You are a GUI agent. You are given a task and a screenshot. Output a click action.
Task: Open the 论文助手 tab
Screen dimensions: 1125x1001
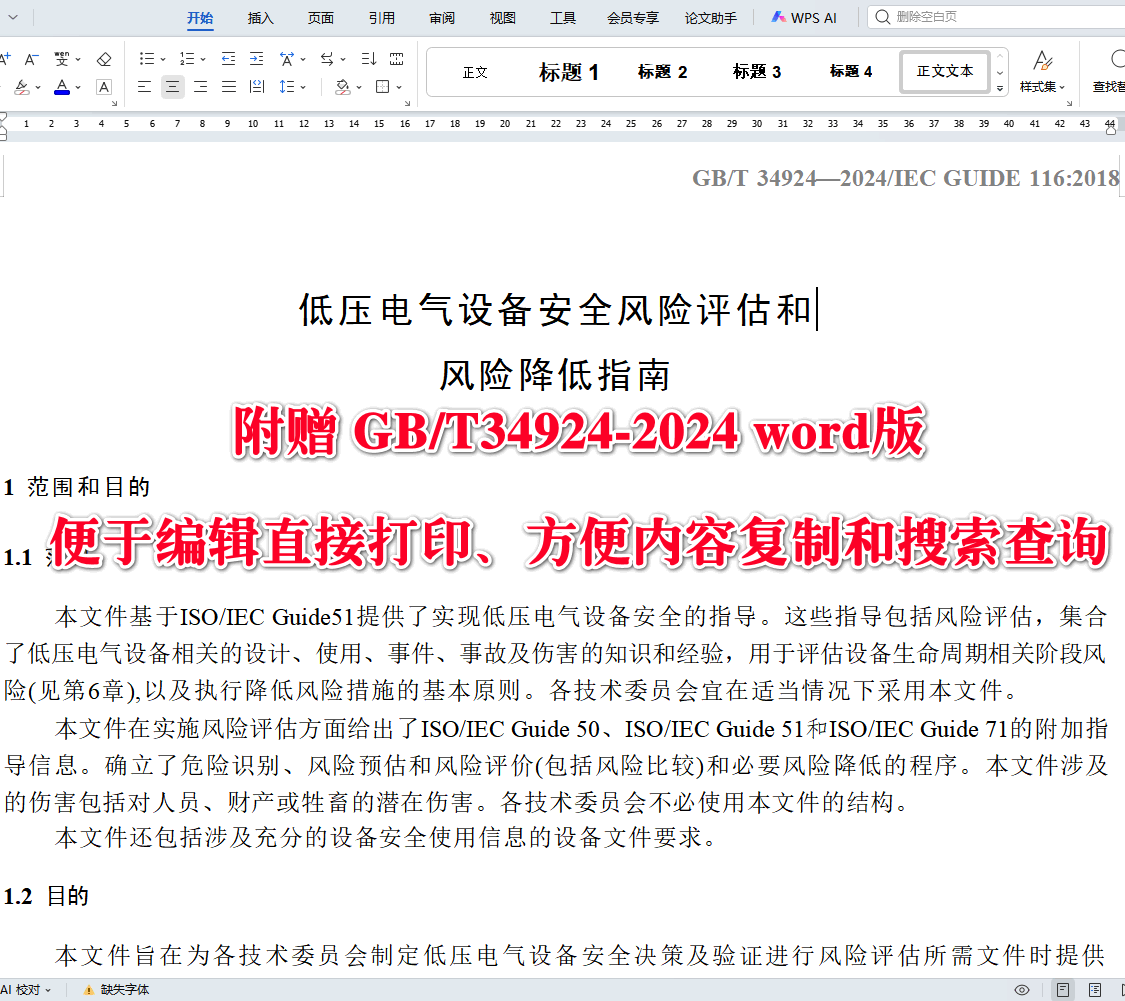click(710, 18)
